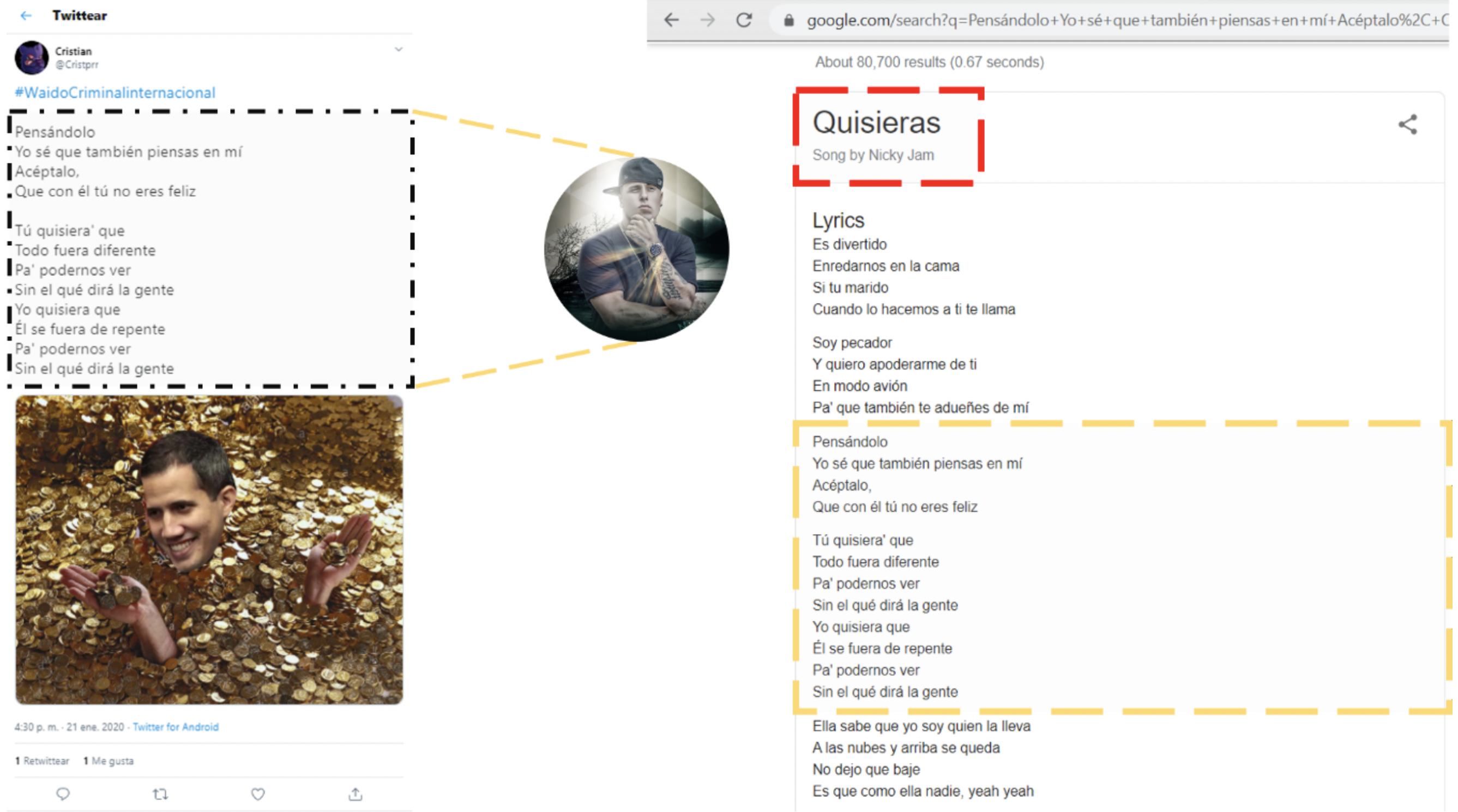Reload the Google search page
This screenshot has height=812, width=1458.
(744, 20)
